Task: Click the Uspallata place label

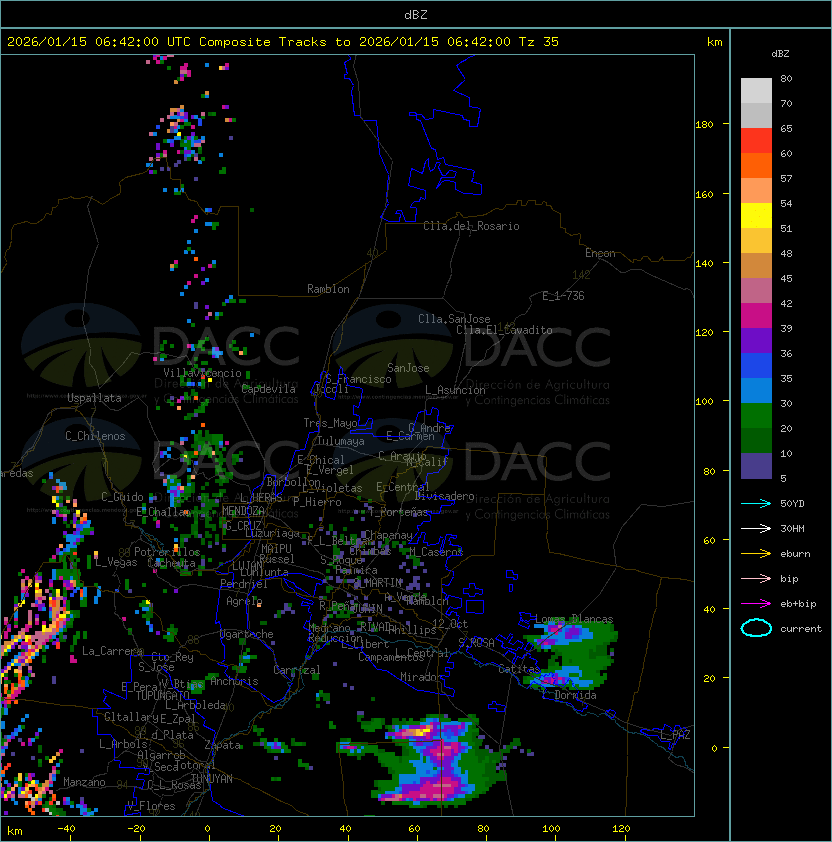Action: 95,398
